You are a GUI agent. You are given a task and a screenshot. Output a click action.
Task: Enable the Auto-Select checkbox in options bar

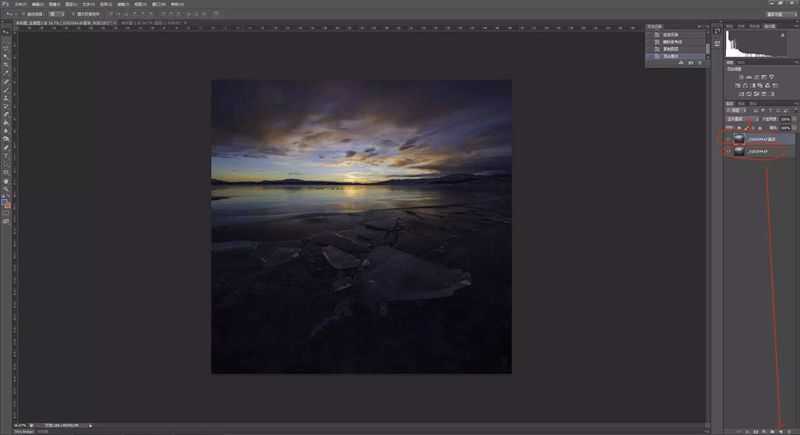tap(23, 14)
